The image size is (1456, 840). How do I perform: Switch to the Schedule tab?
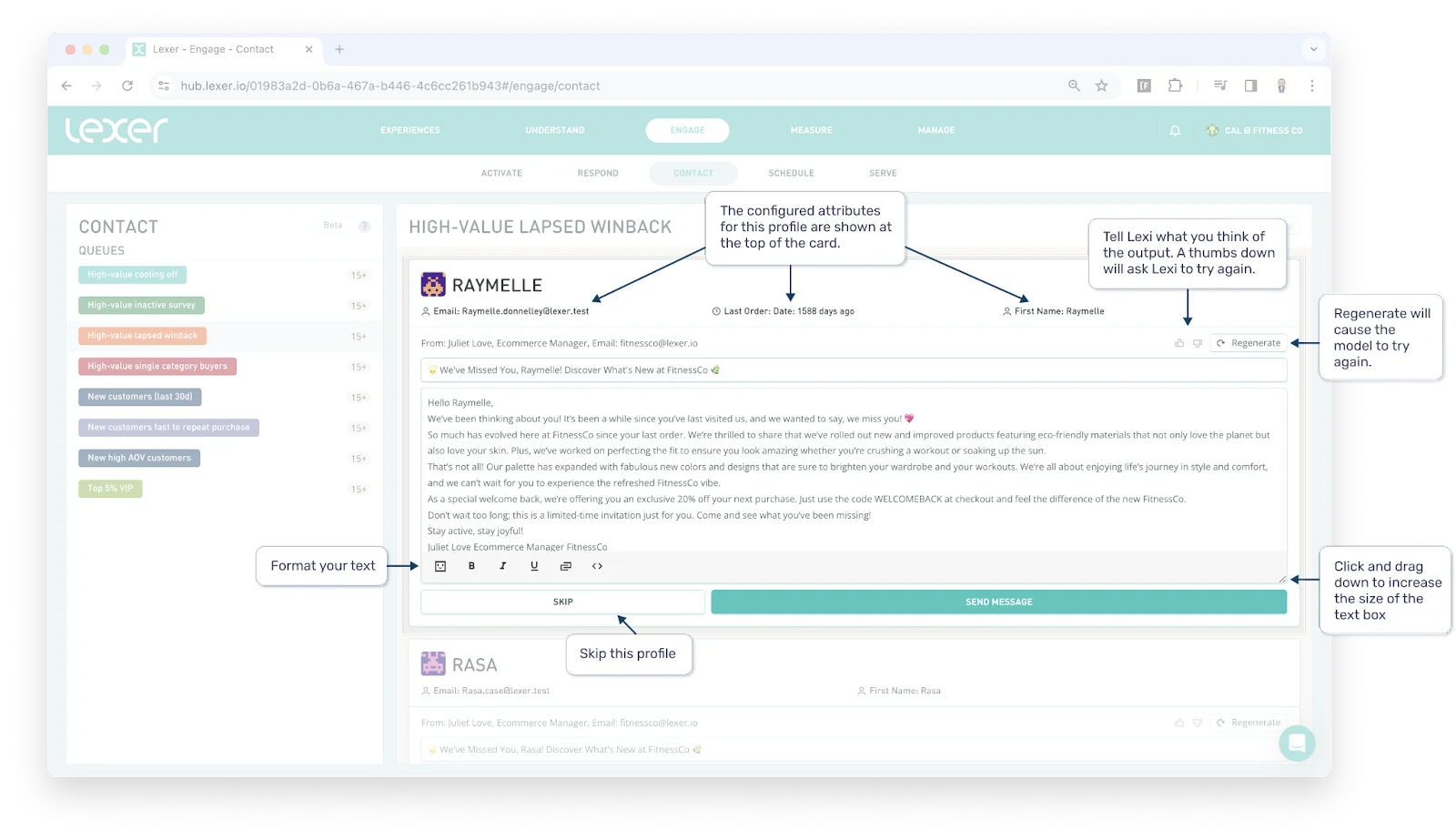(x=792, y=173)
